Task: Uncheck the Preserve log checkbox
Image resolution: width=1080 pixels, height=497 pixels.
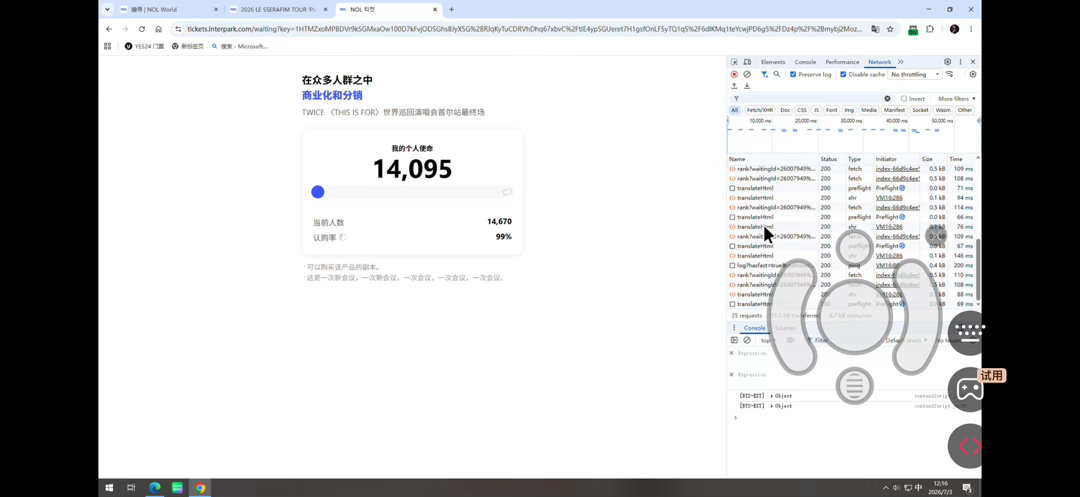Action: point(793,74)
